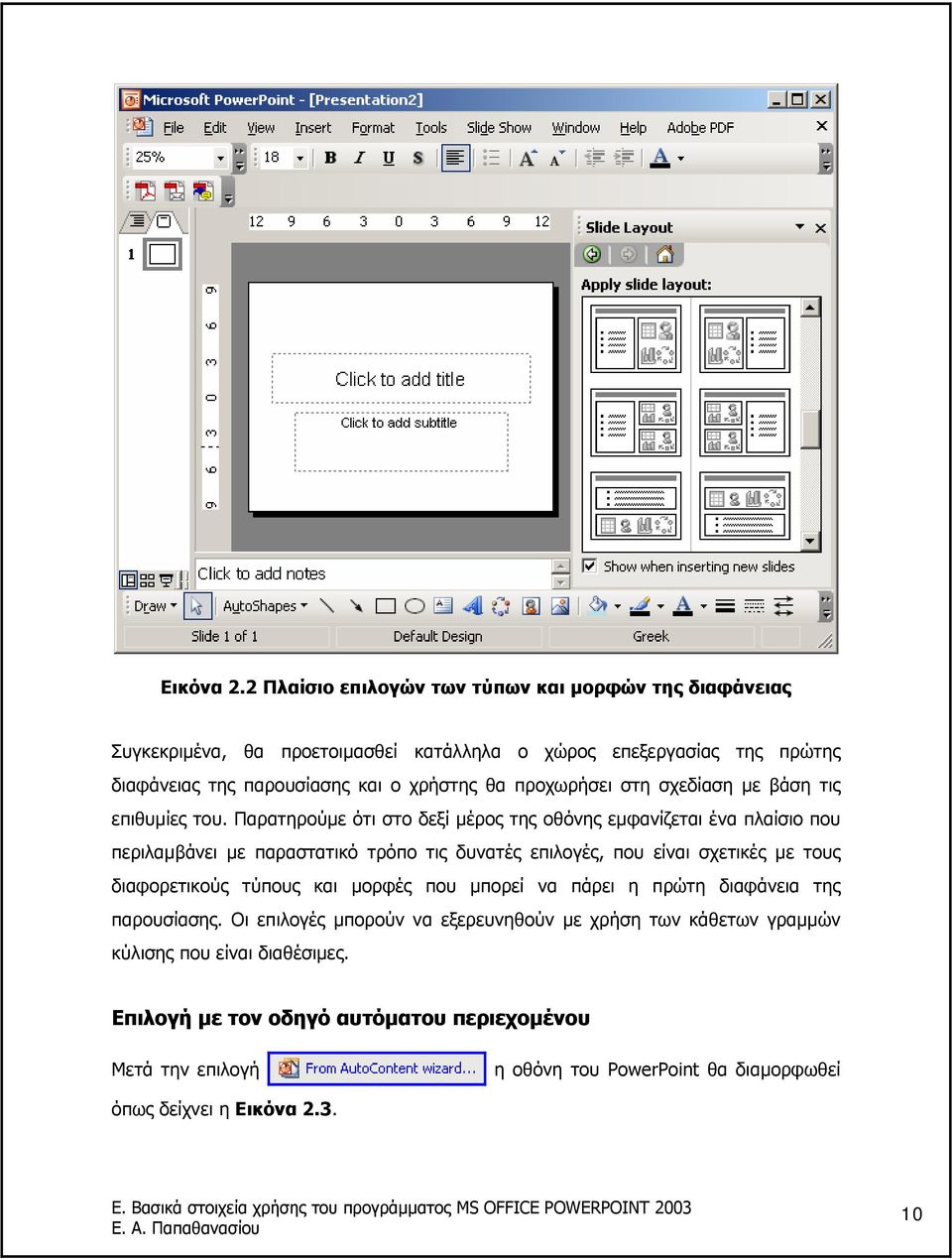Image resolution: width=952 pixels, height=1259 pixels.
Task: Switch to the Slides tab
Action: tap(165, 221)
